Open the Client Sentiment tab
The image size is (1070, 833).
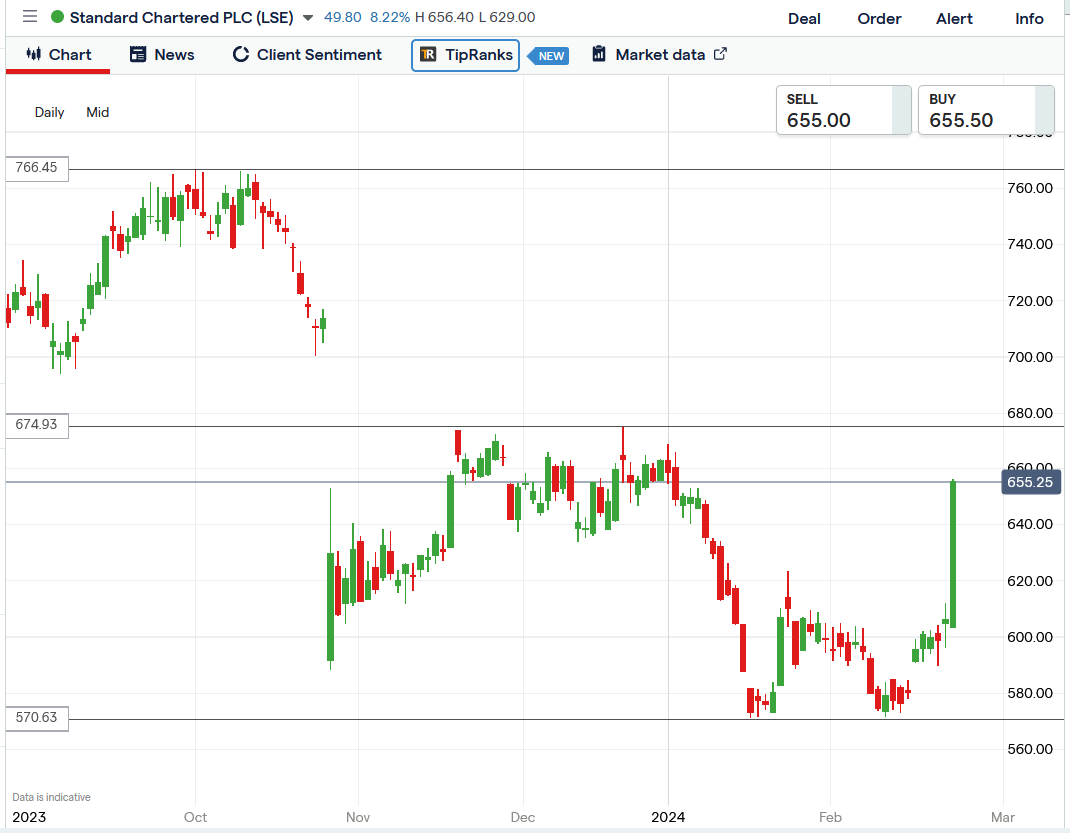pos(307,55)
